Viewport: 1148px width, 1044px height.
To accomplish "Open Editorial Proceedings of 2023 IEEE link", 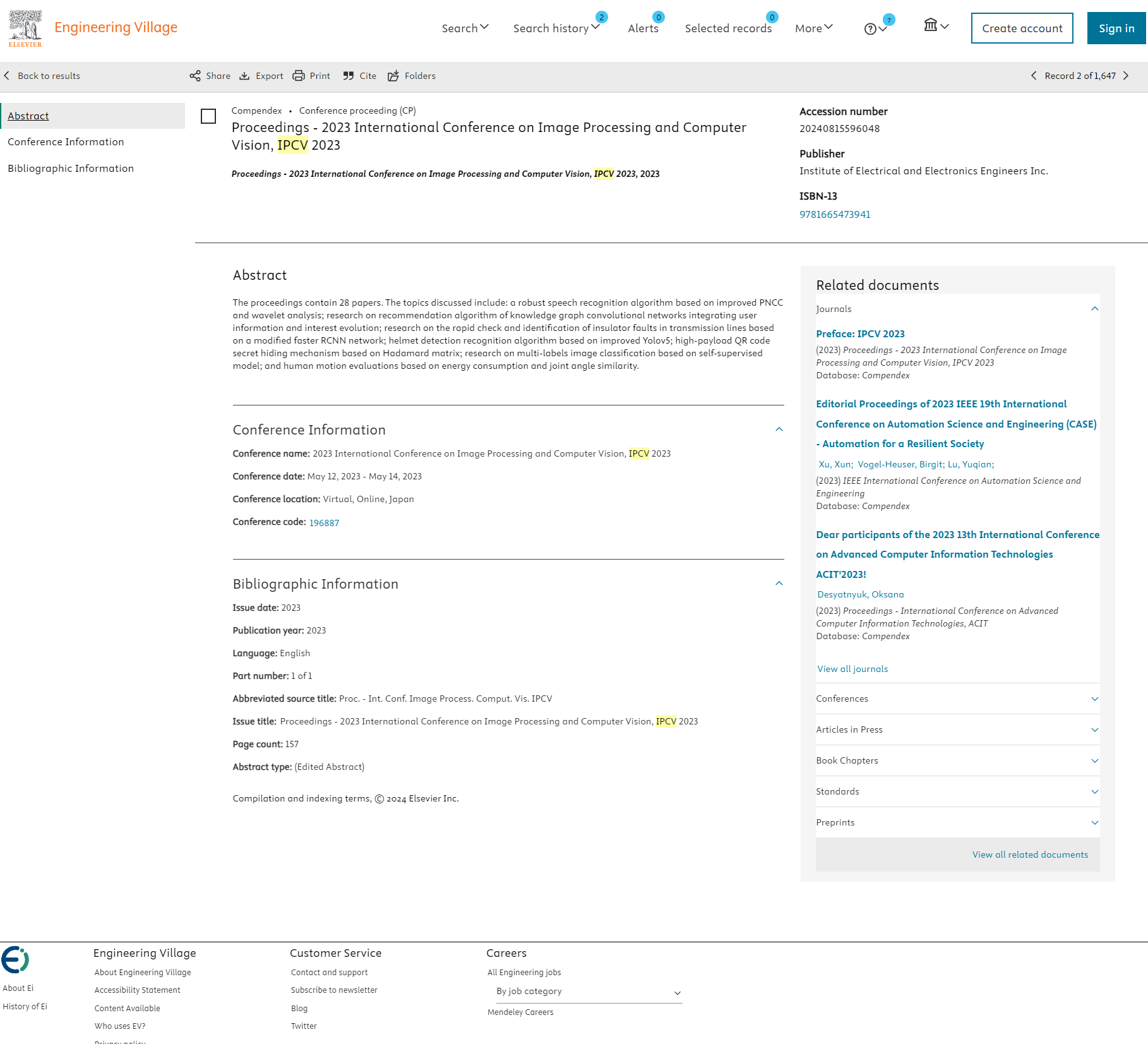I will [x=956, y=424].
